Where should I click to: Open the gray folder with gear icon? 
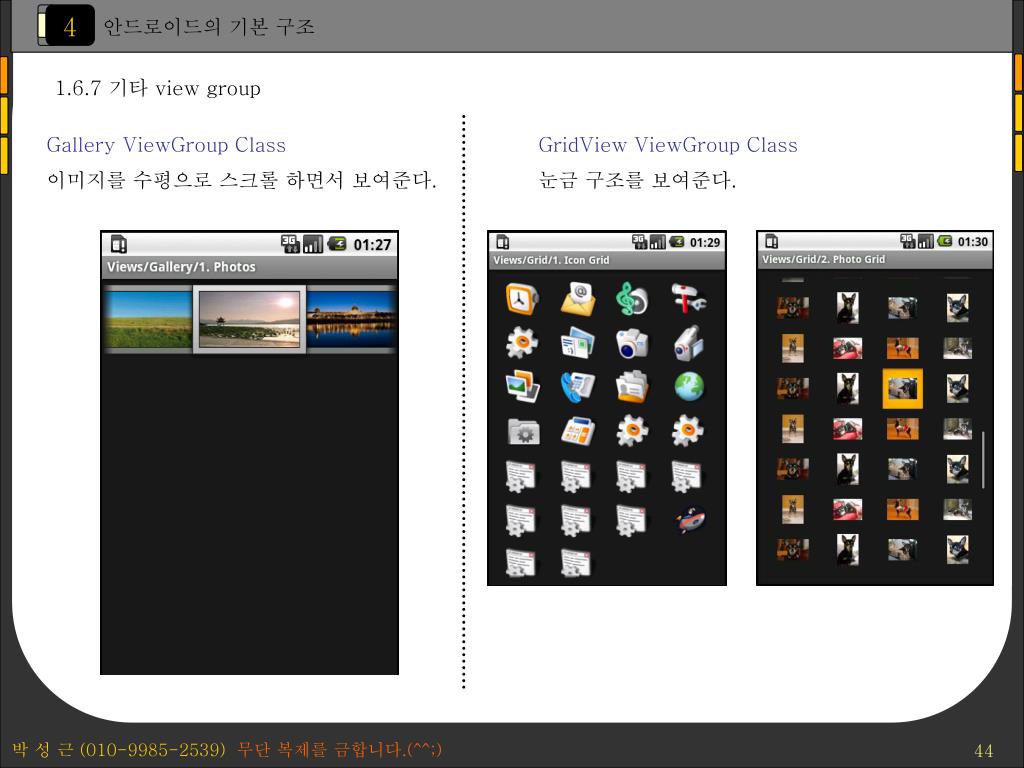tap(523, 432)
